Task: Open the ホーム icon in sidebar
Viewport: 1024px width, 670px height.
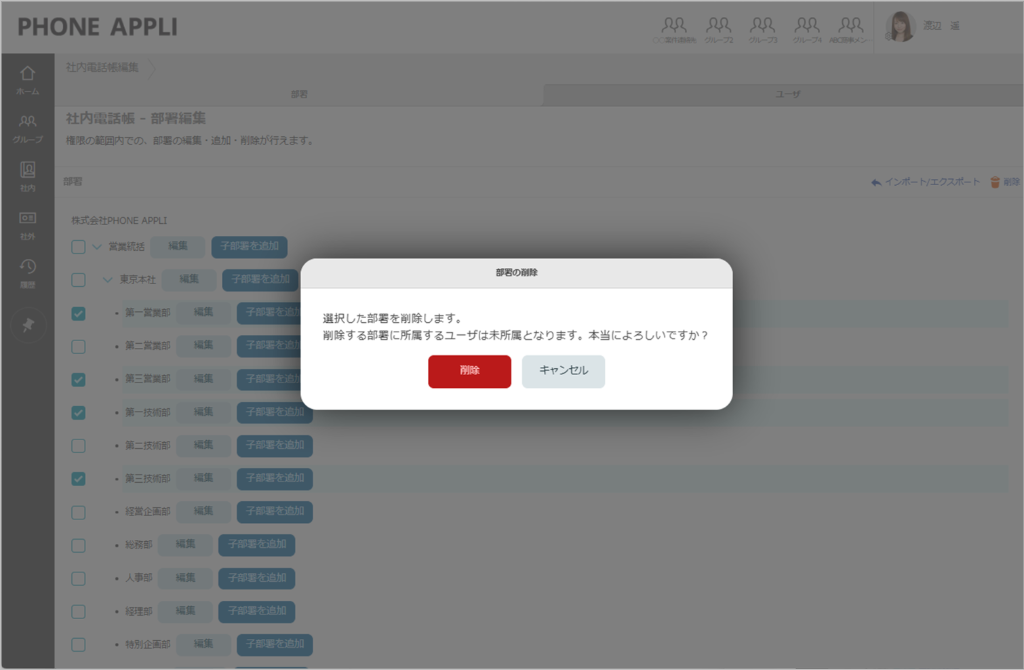Action: click(x=28, y=80)
